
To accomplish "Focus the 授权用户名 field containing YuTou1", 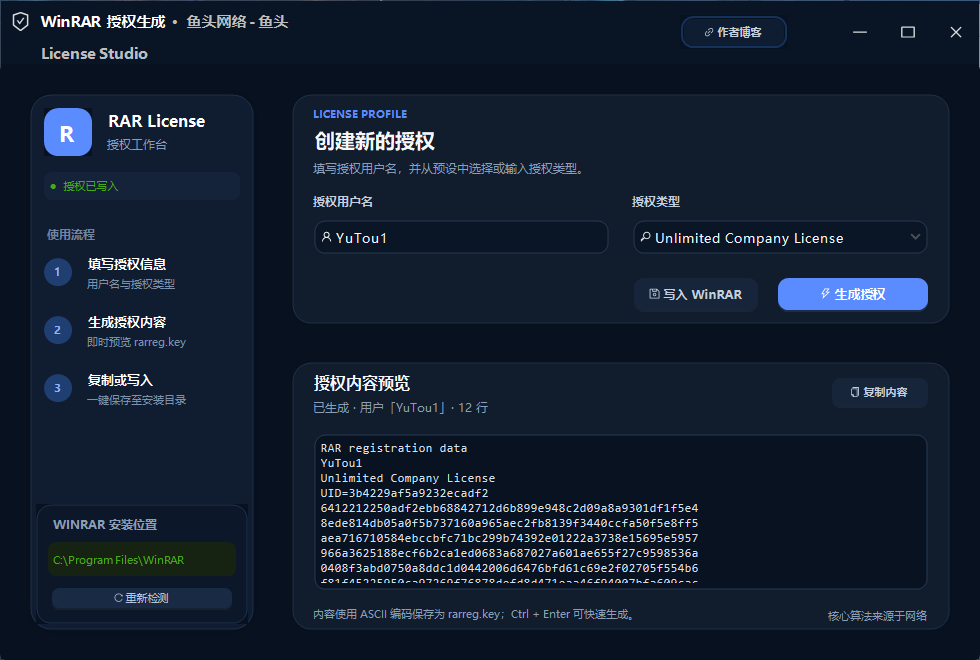I will pyautogui.click(x=461, y=238).
